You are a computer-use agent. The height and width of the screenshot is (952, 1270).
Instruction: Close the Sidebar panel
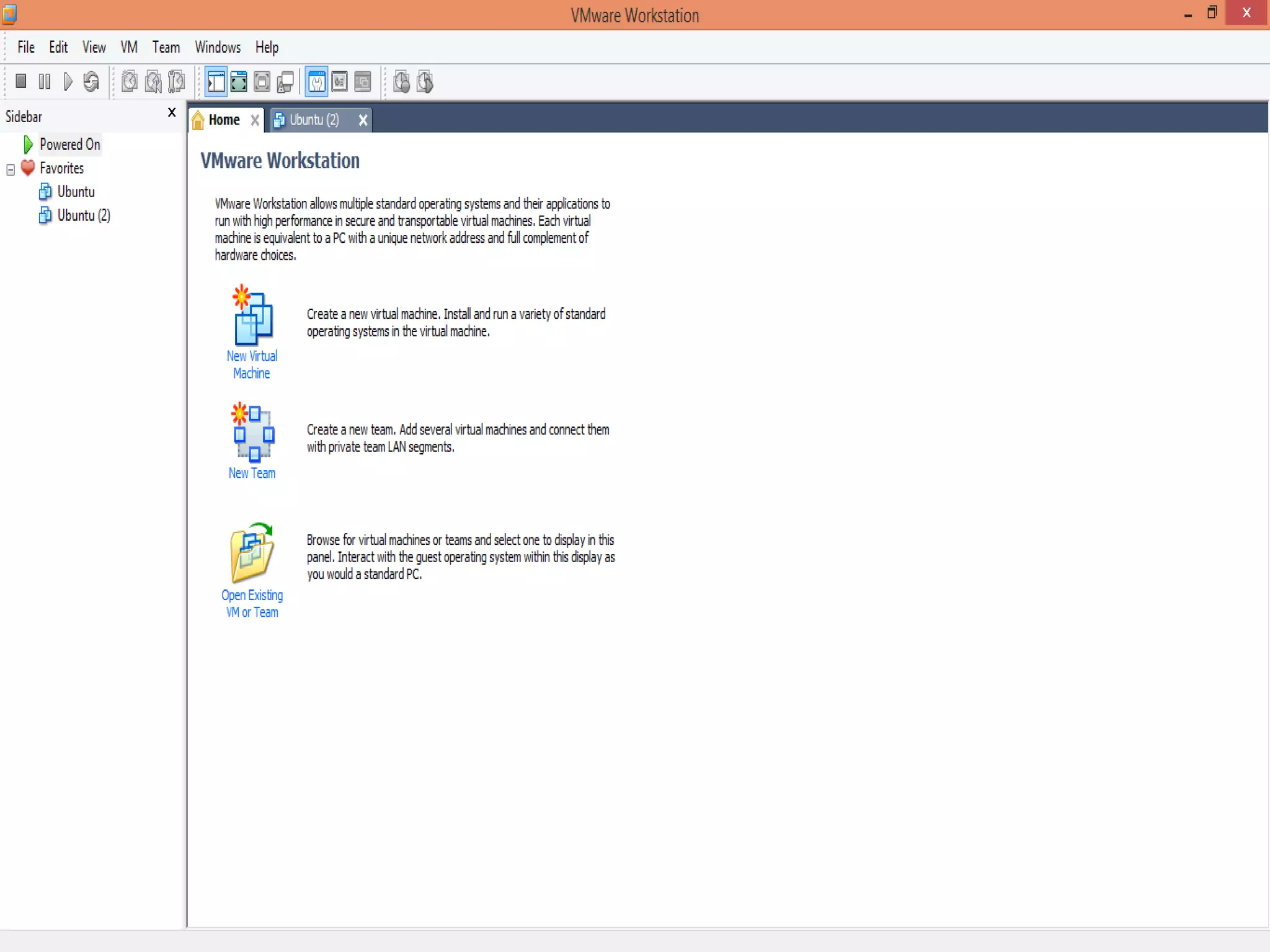pos(172,113)
